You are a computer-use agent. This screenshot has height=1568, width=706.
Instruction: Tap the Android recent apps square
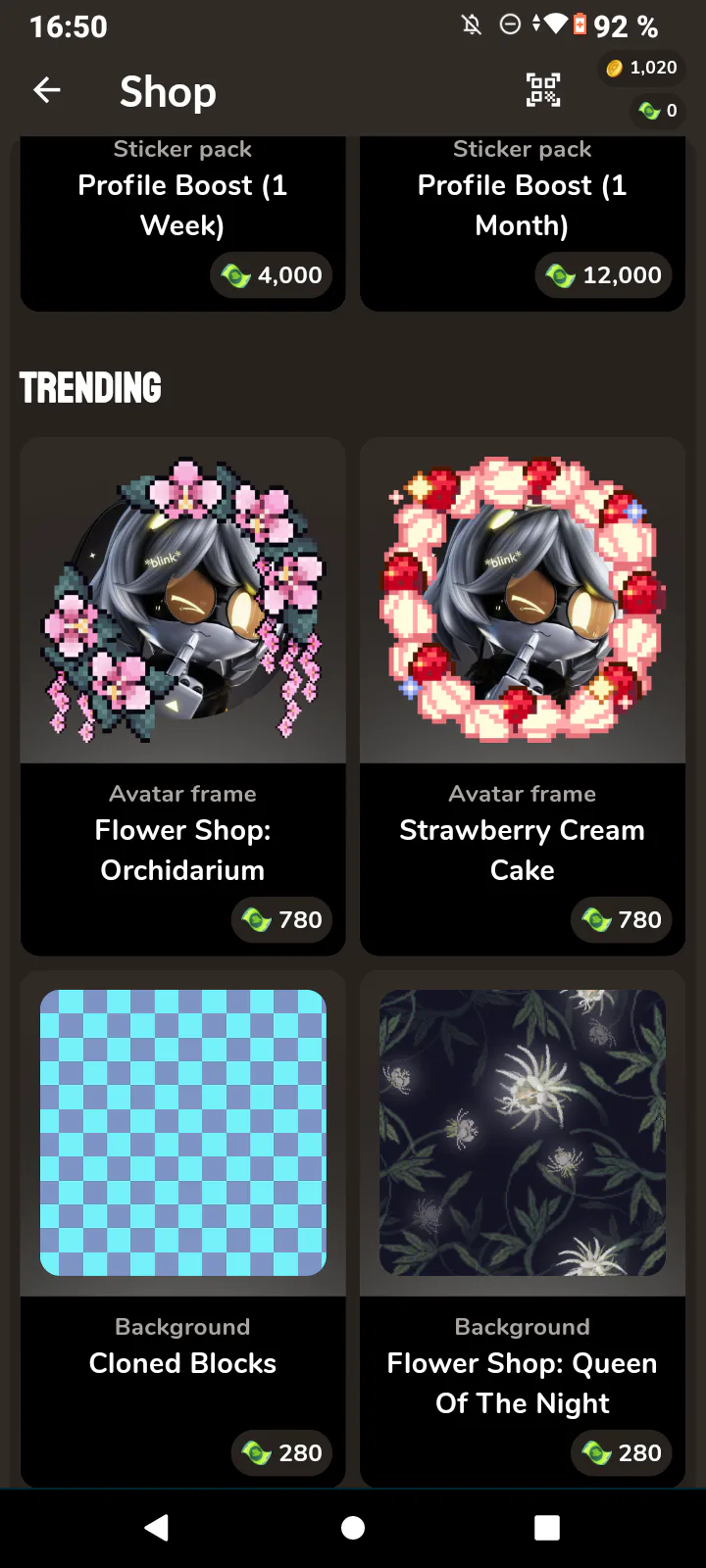click(x=547, y=1528)
